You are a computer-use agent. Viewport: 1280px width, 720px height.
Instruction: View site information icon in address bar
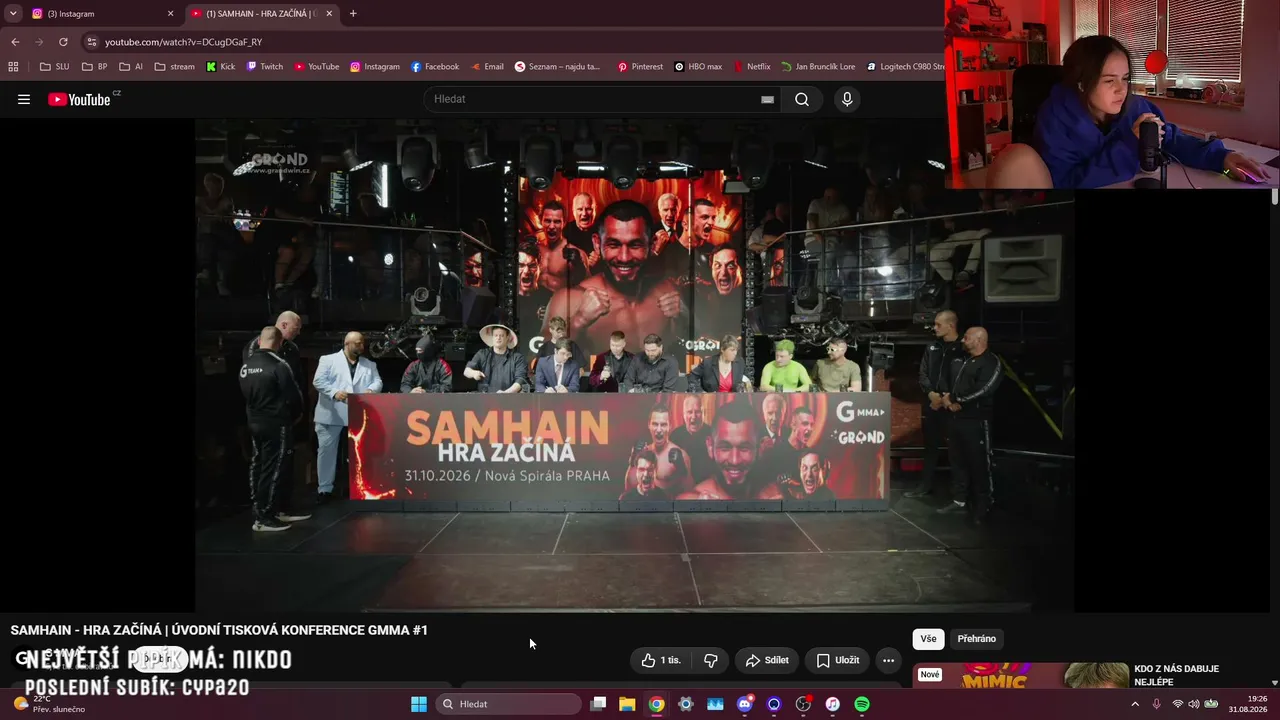point(92,42)
